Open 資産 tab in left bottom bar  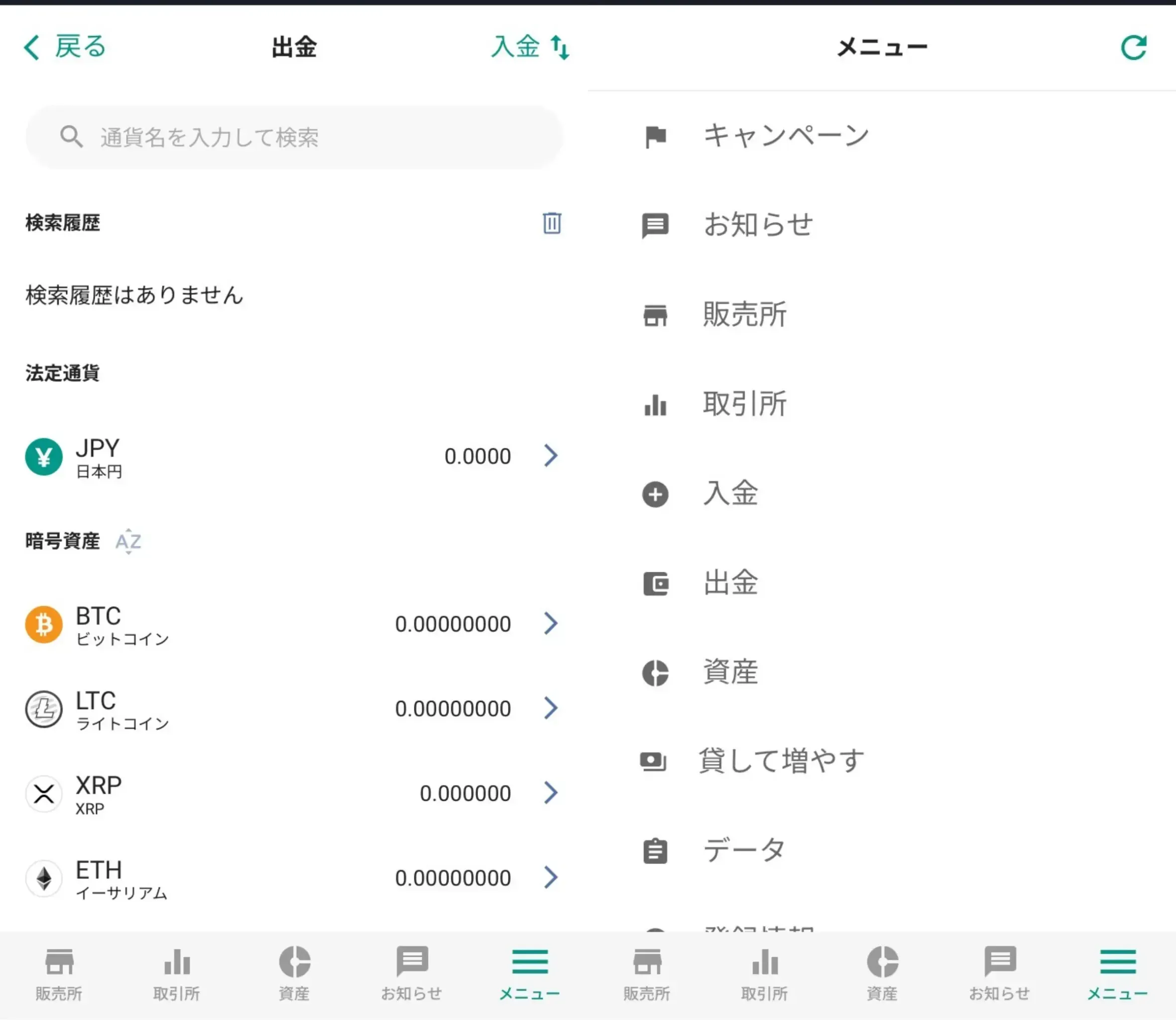294,974
